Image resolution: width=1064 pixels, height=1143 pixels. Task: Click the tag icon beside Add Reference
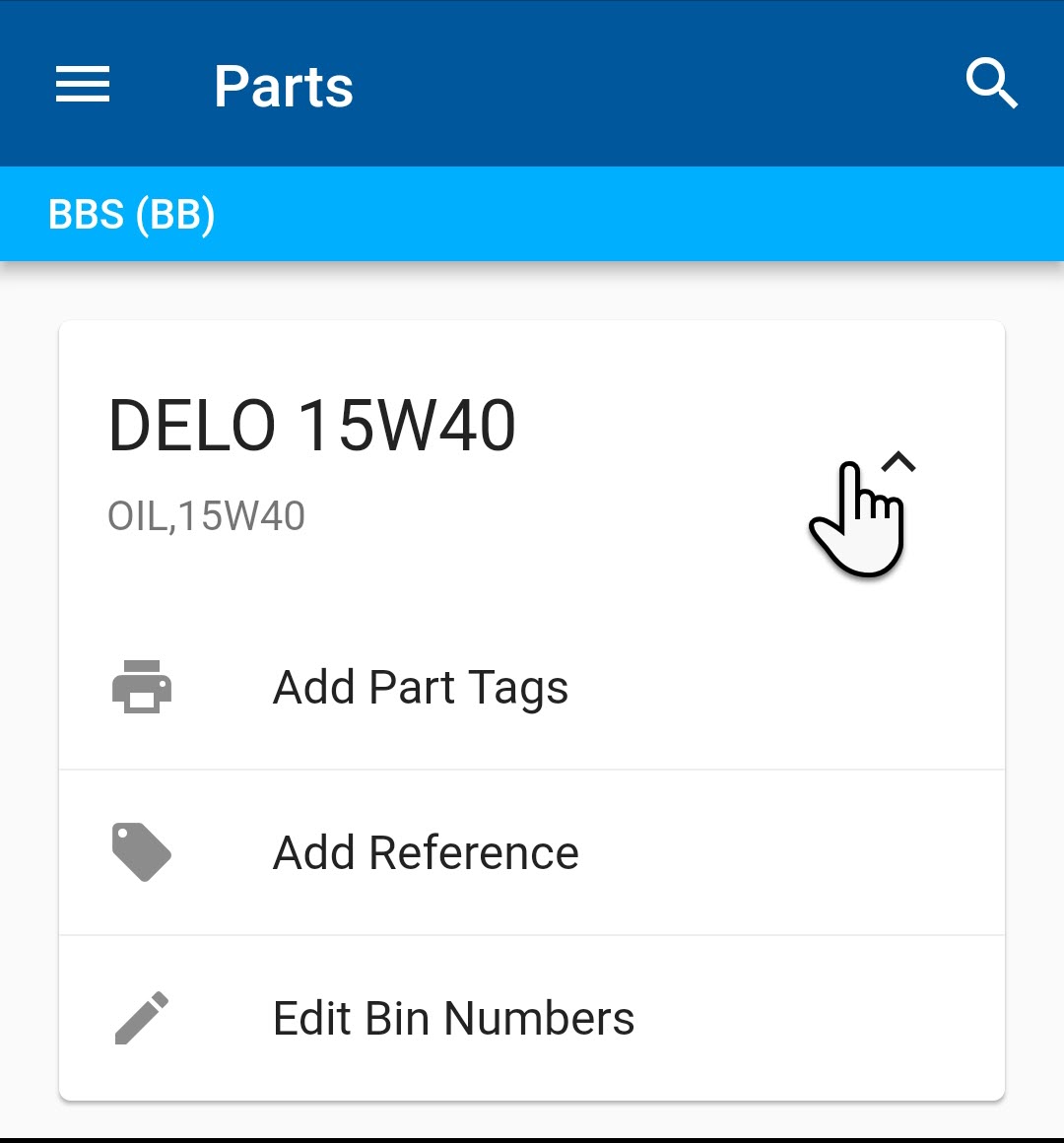[x=142, y=852]
